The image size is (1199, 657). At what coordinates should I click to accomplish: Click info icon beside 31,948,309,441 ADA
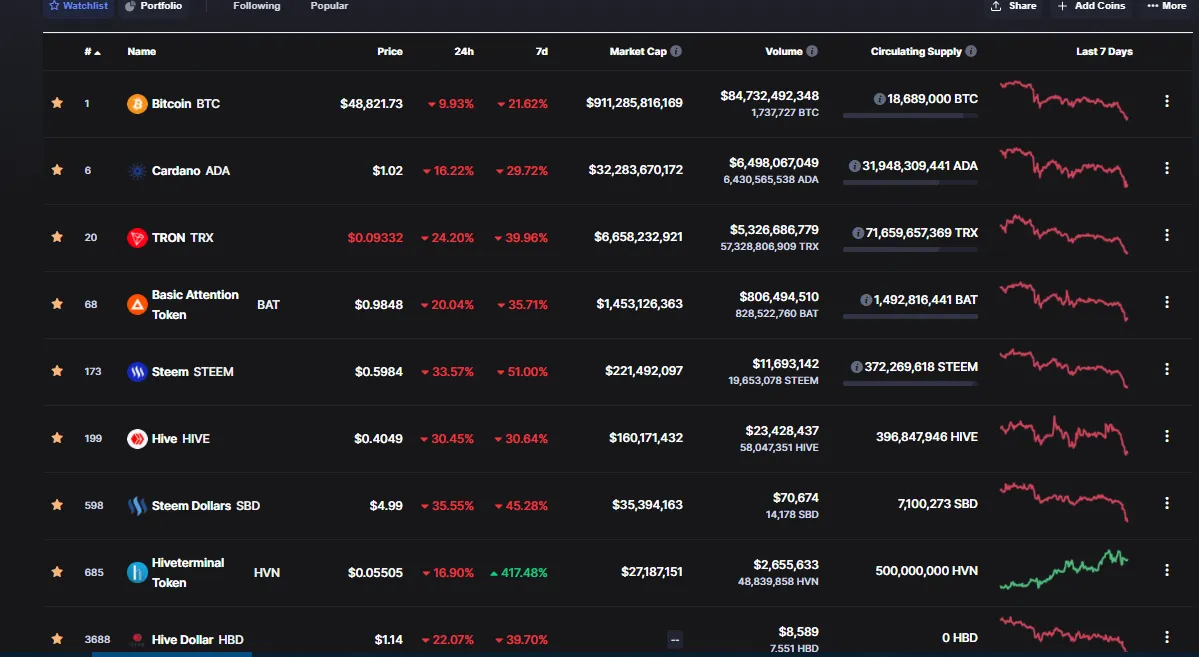[x=855, y=166]
